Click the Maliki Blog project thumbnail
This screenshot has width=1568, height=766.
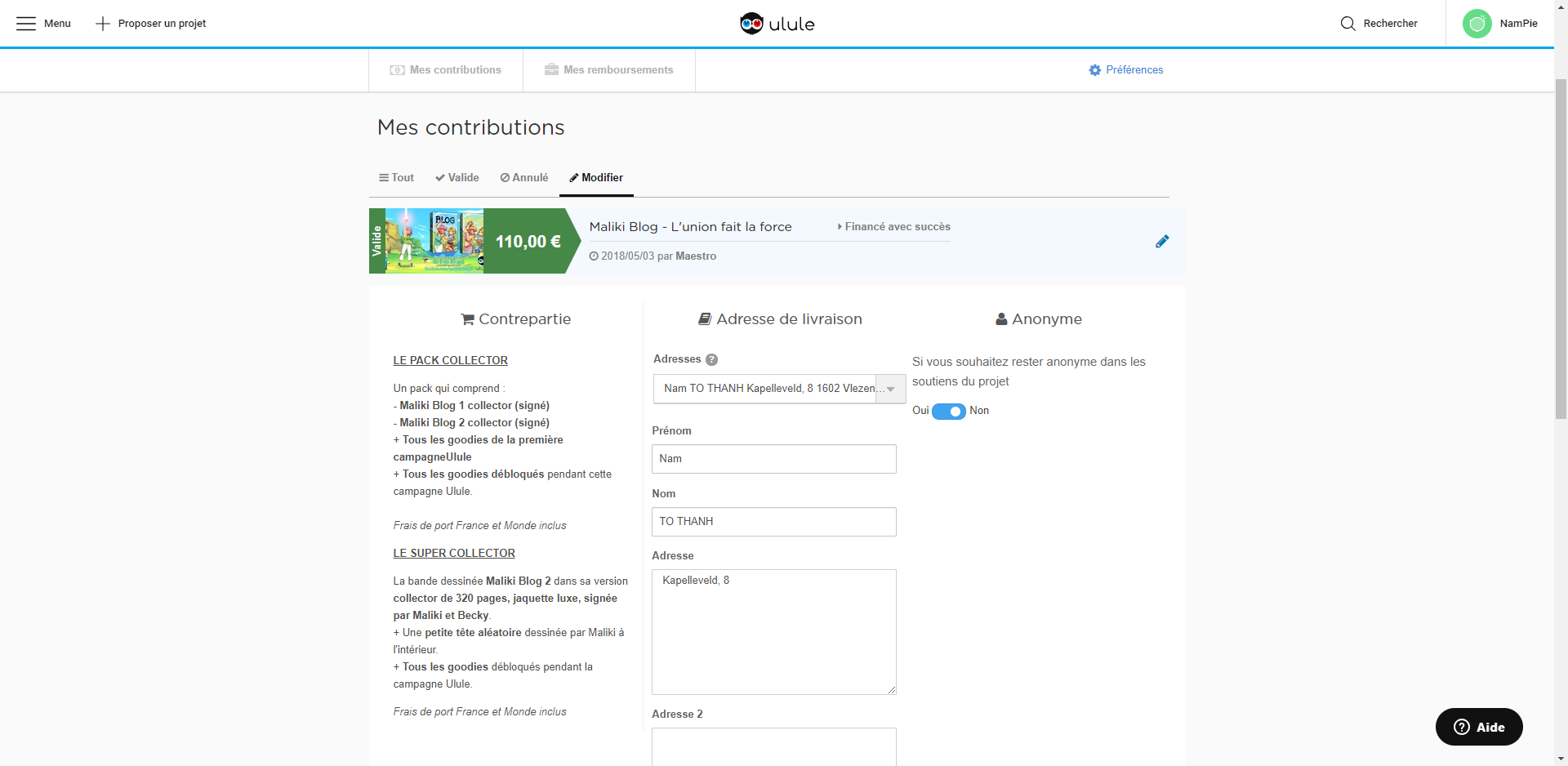[434, 241]
